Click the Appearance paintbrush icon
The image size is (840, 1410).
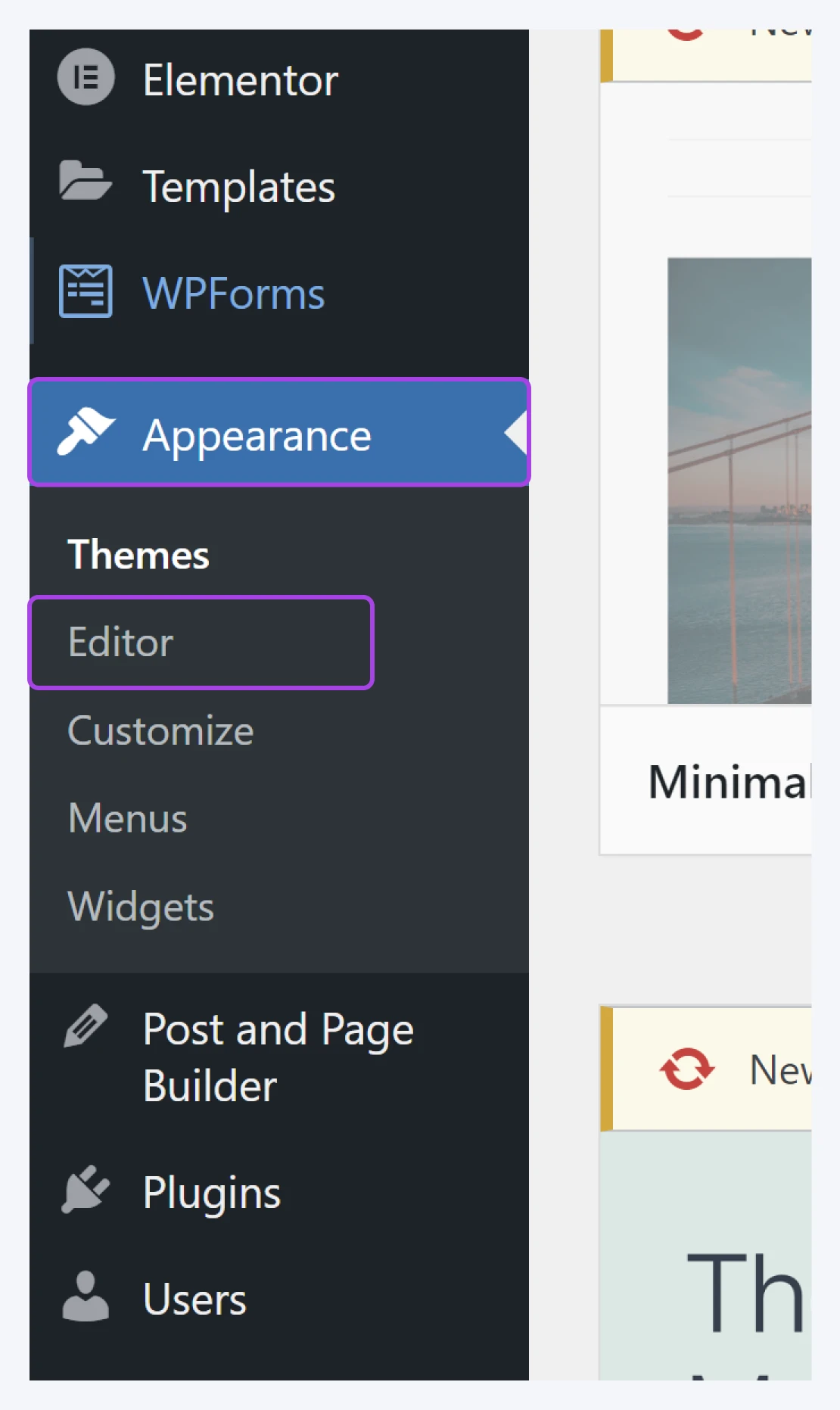pos(86,431)
